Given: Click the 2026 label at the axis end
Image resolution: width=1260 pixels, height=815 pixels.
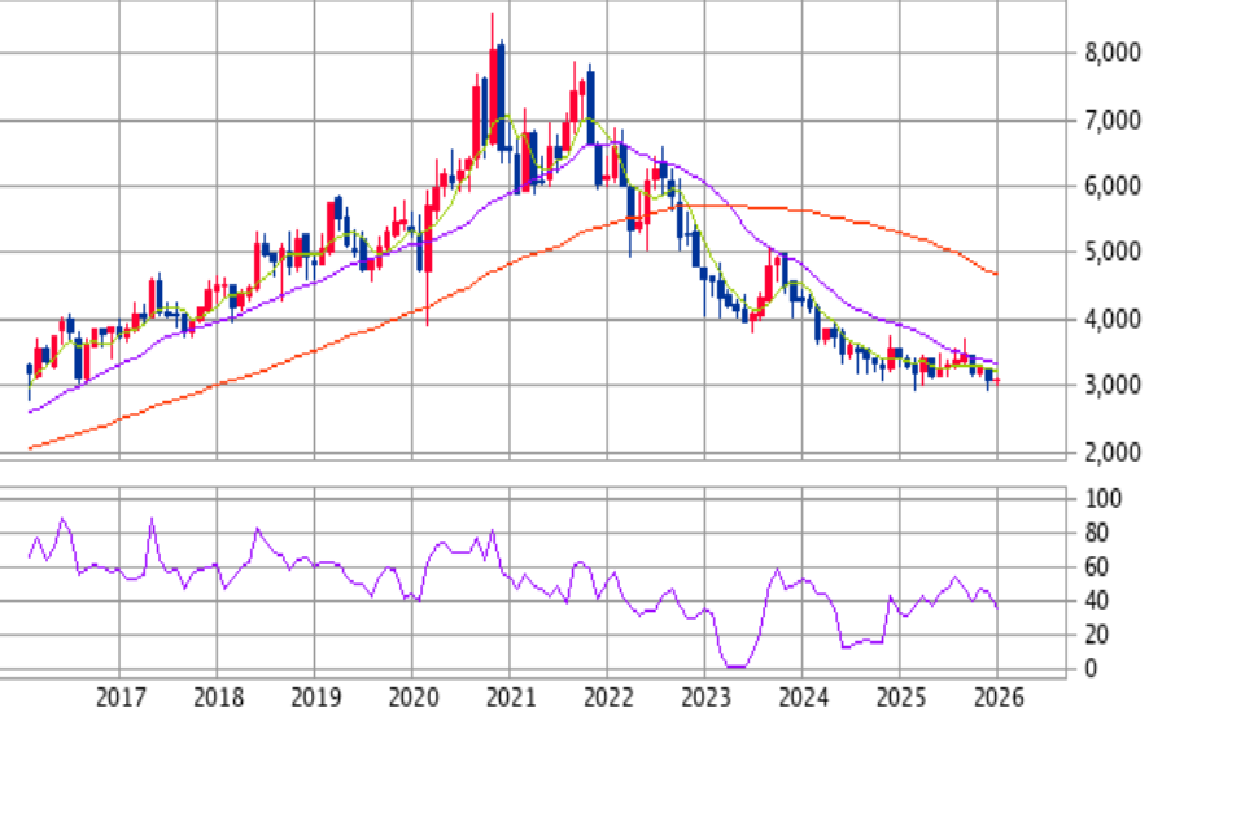Looking at the screenshot, I should point(997,698).
